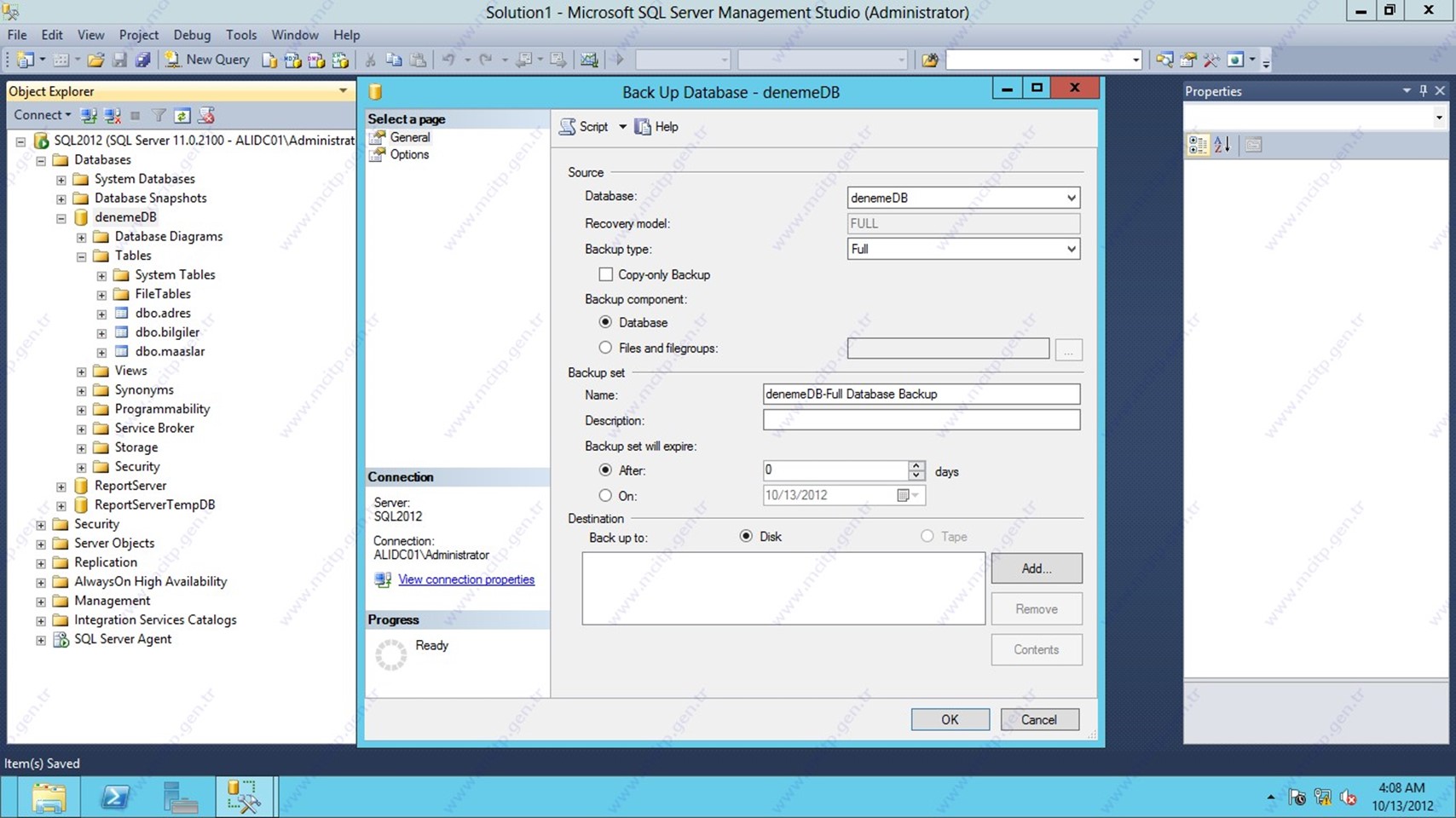Click the Filter icon in Object Explorer

point(159,115)
